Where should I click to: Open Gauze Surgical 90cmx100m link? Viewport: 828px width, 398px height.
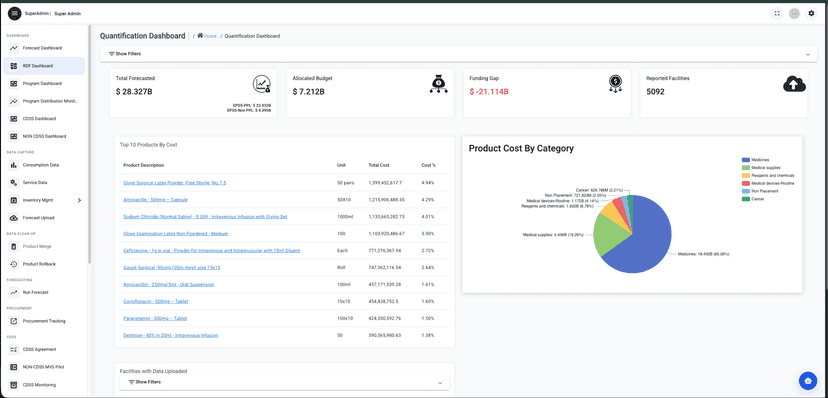pyautogui.click(x=172, y=268)
